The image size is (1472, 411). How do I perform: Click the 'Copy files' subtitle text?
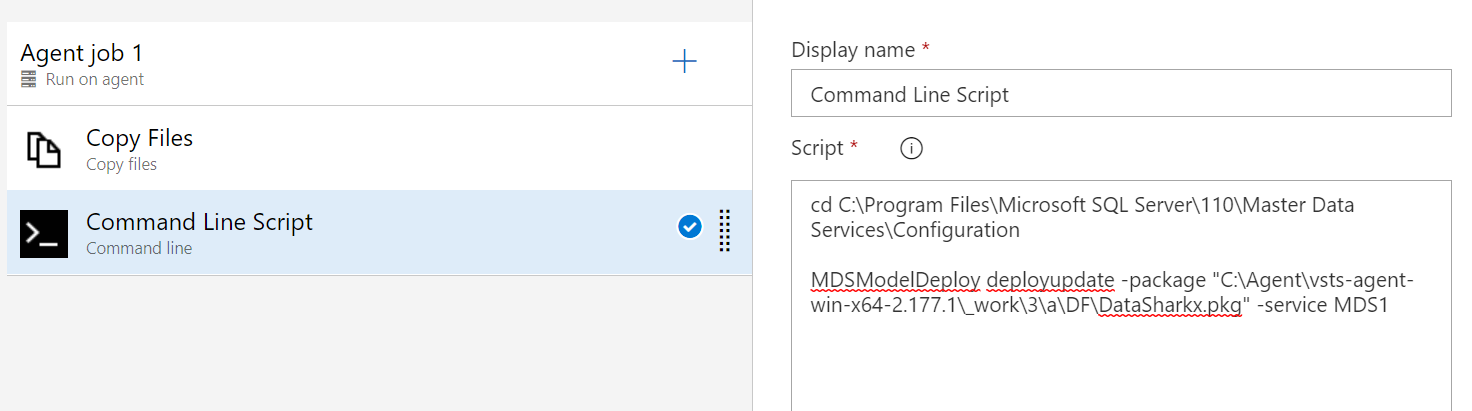pyautogui.click(x=121, y=164)
